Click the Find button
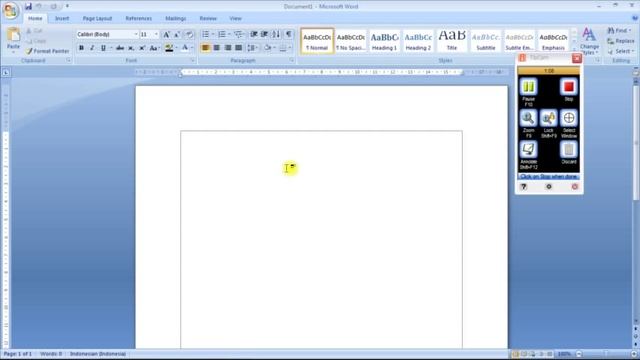The height and width of the screenshot is (360, 640). point(619,31)
